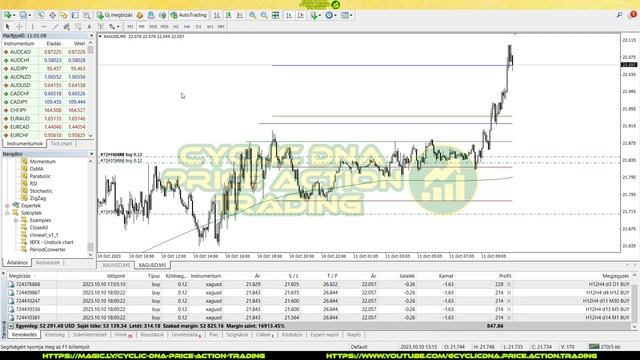Open the red notification icon
Viewport: 640px width, 360px height.
[633, 14]
